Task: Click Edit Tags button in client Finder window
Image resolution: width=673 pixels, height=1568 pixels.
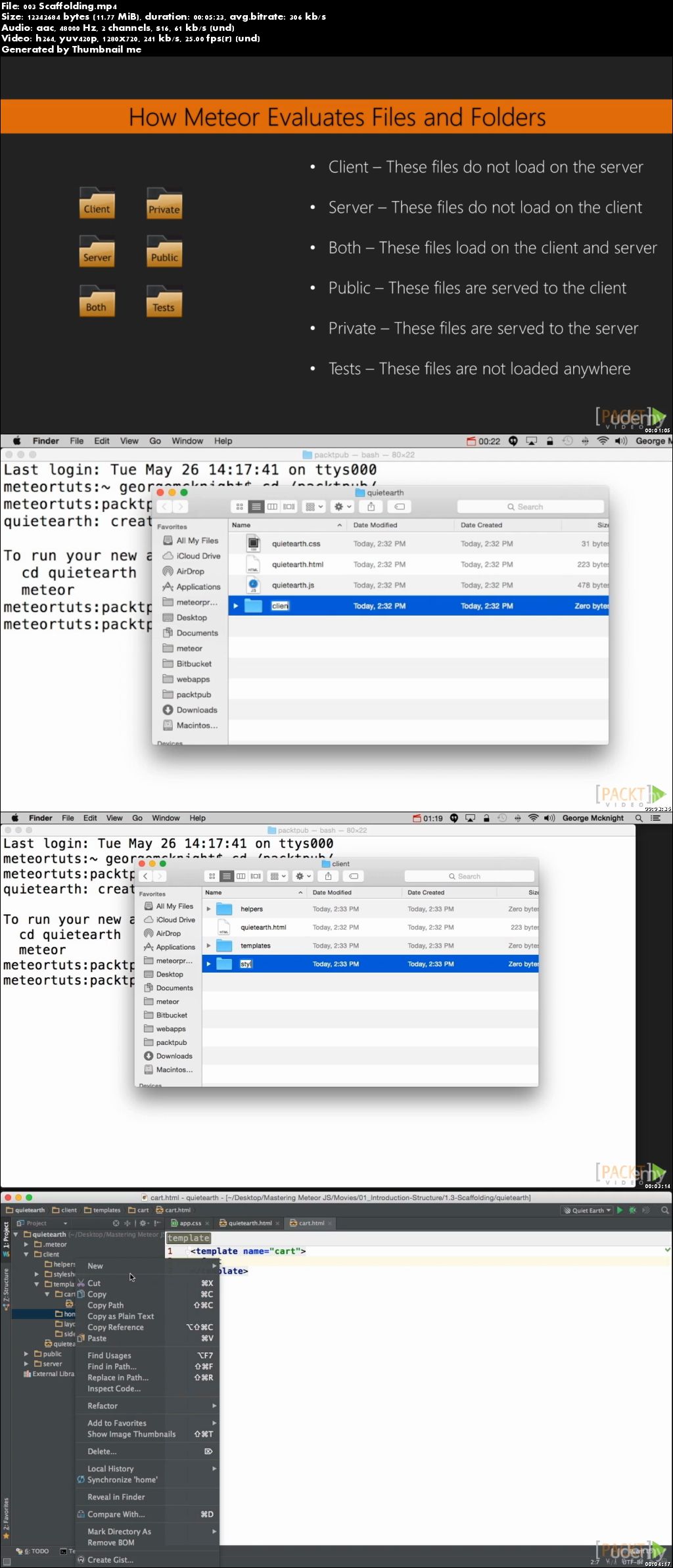Action: click(x=353, y=876)
